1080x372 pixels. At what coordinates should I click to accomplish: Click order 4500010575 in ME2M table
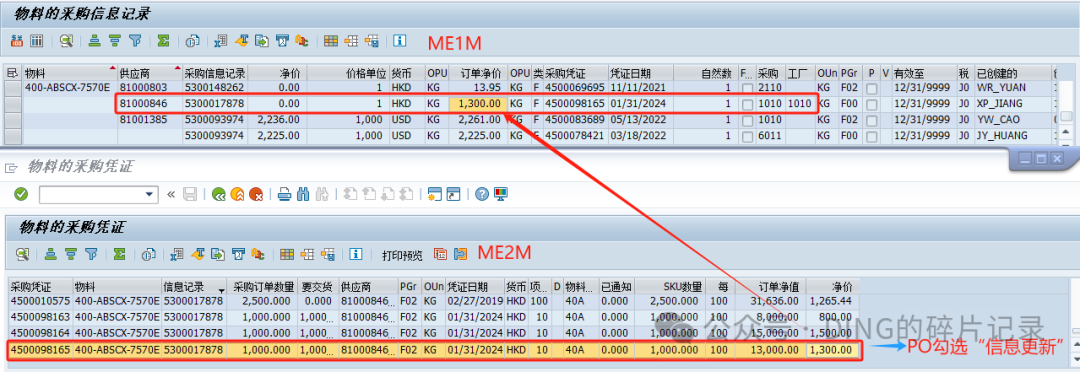(40, 301)
